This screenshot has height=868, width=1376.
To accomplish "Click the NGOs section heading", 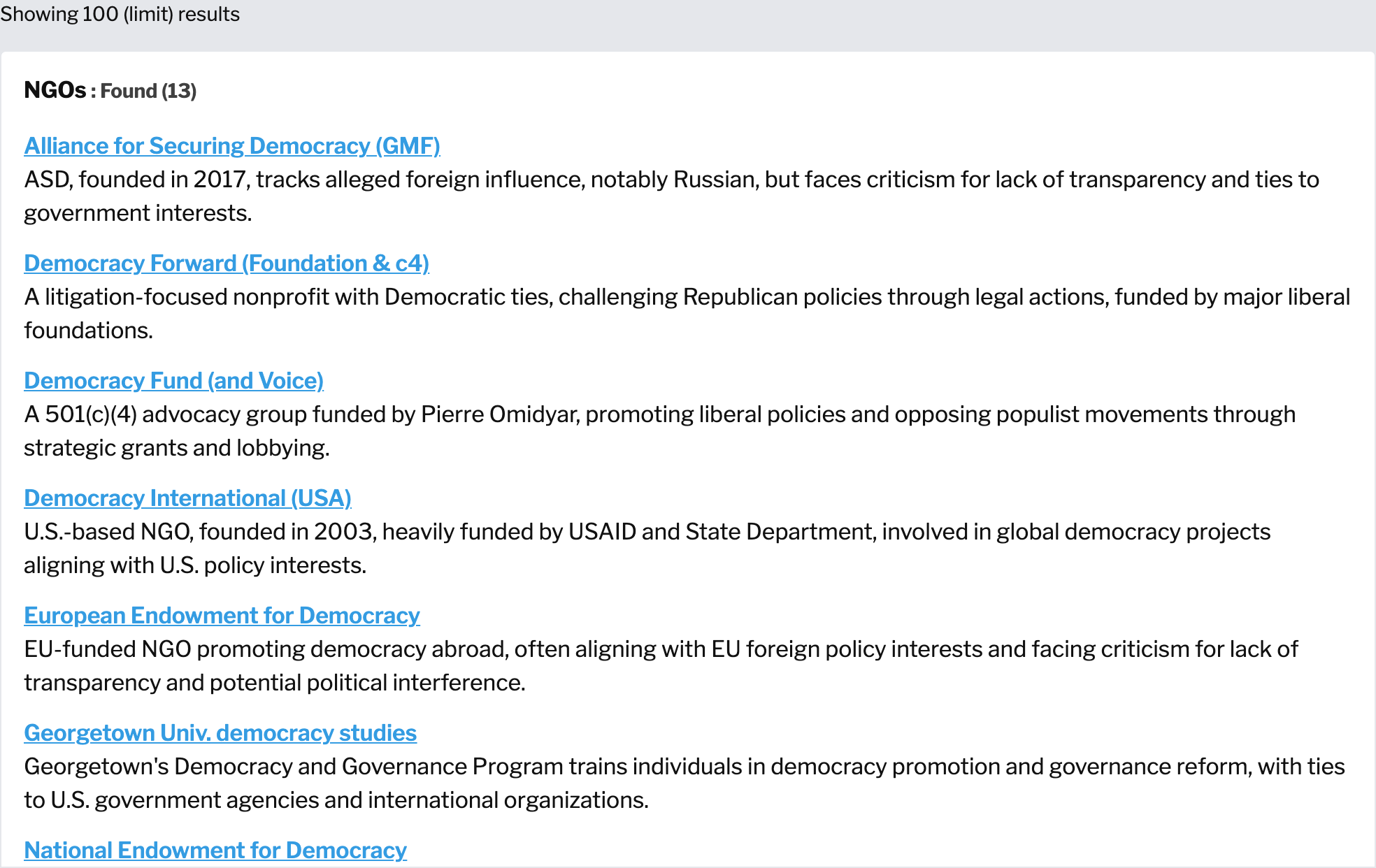I will tap(55, 90).
